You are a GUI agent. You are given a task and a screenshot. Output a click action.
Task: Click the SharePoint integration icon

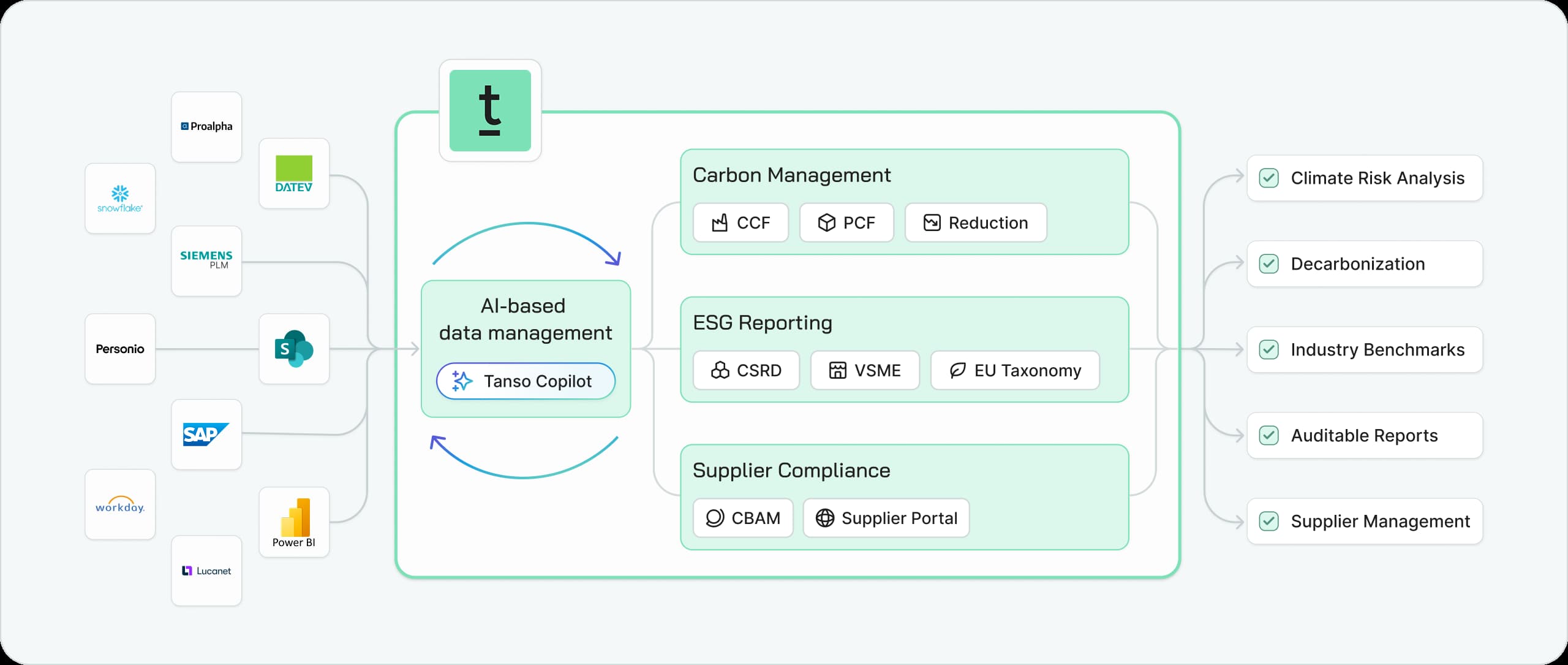(294, 349)
